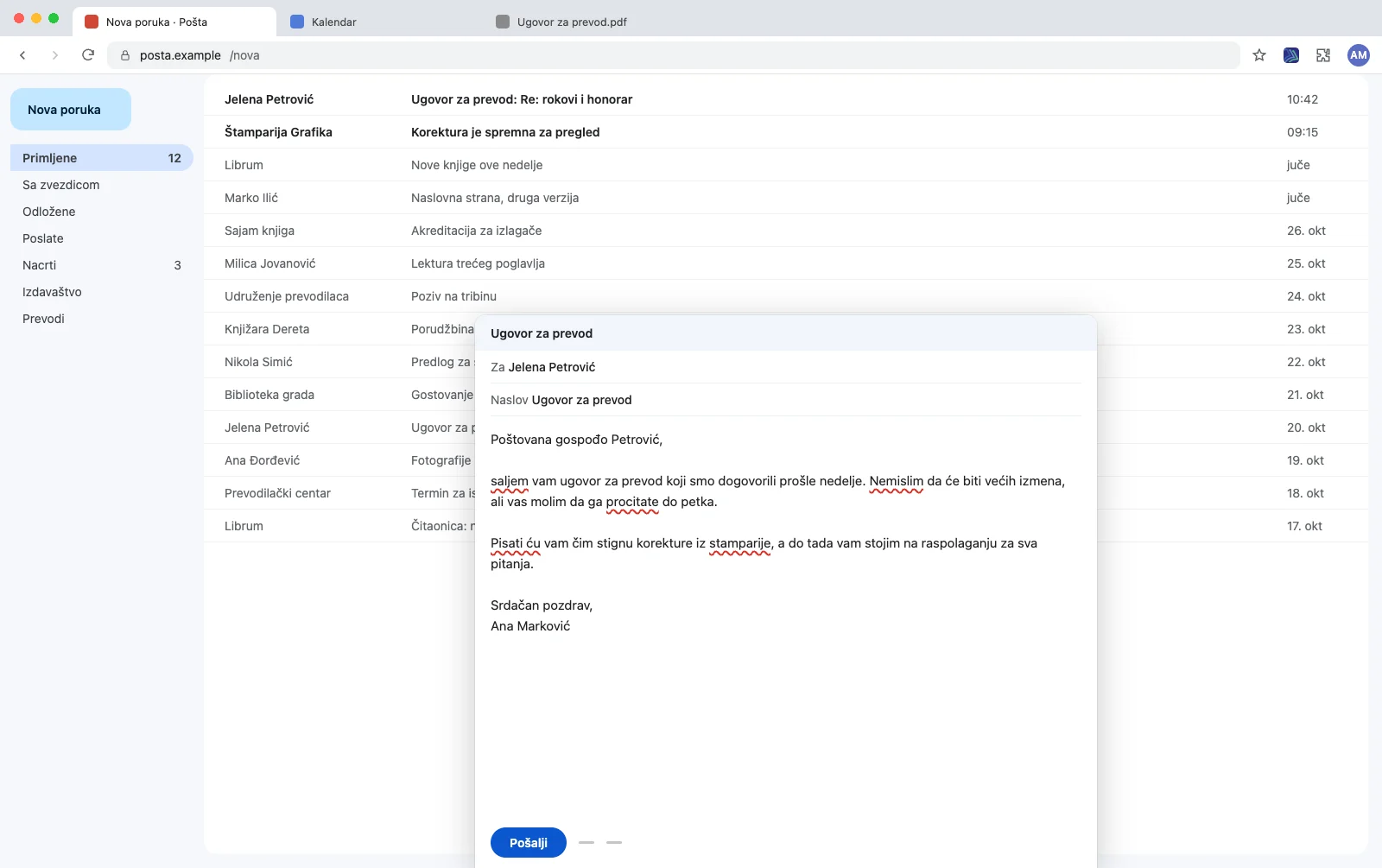The width and height of the screenshot is (1382, 868).
Task: Click the Naslov subject field
Action: point(786,400)
